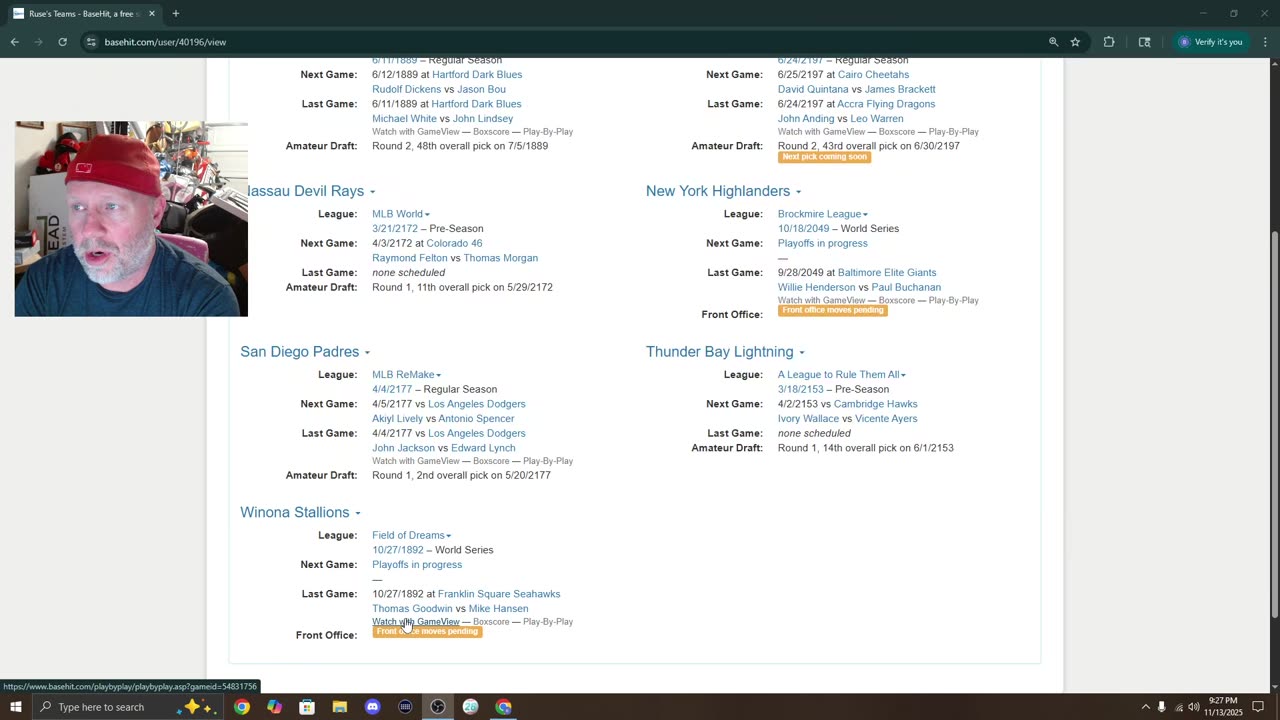Open player Ivory Wallace's link

pyautogui.click(x=808, y=419)
